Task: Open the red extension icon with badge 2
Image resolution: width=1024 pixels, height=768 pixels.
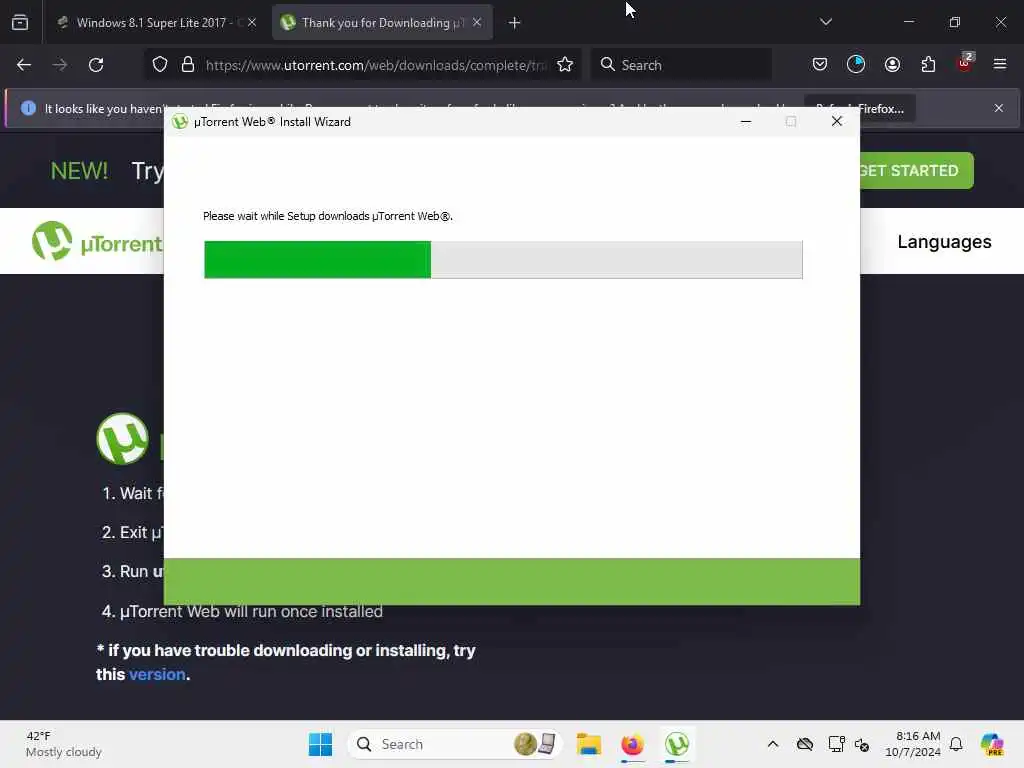Action: (x=965, y=63)
